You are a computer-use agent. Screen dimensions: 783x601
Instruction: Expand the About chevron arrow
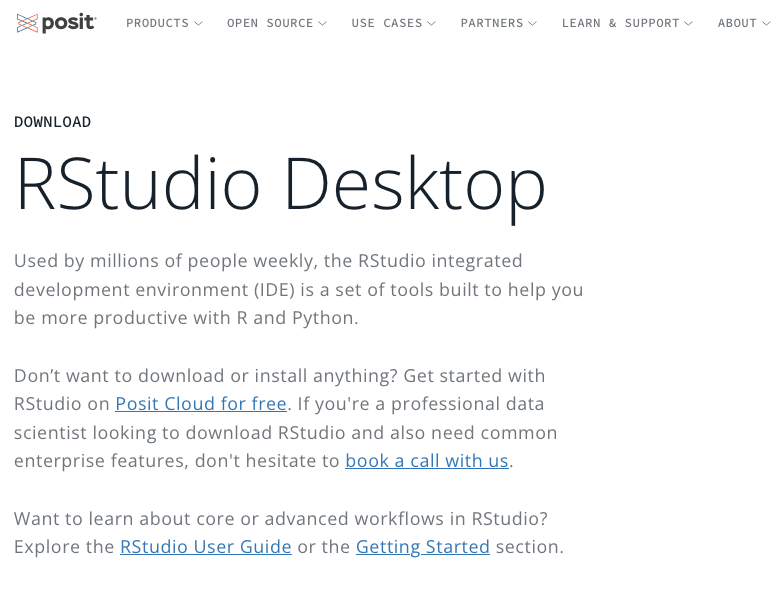pos(766,23)
